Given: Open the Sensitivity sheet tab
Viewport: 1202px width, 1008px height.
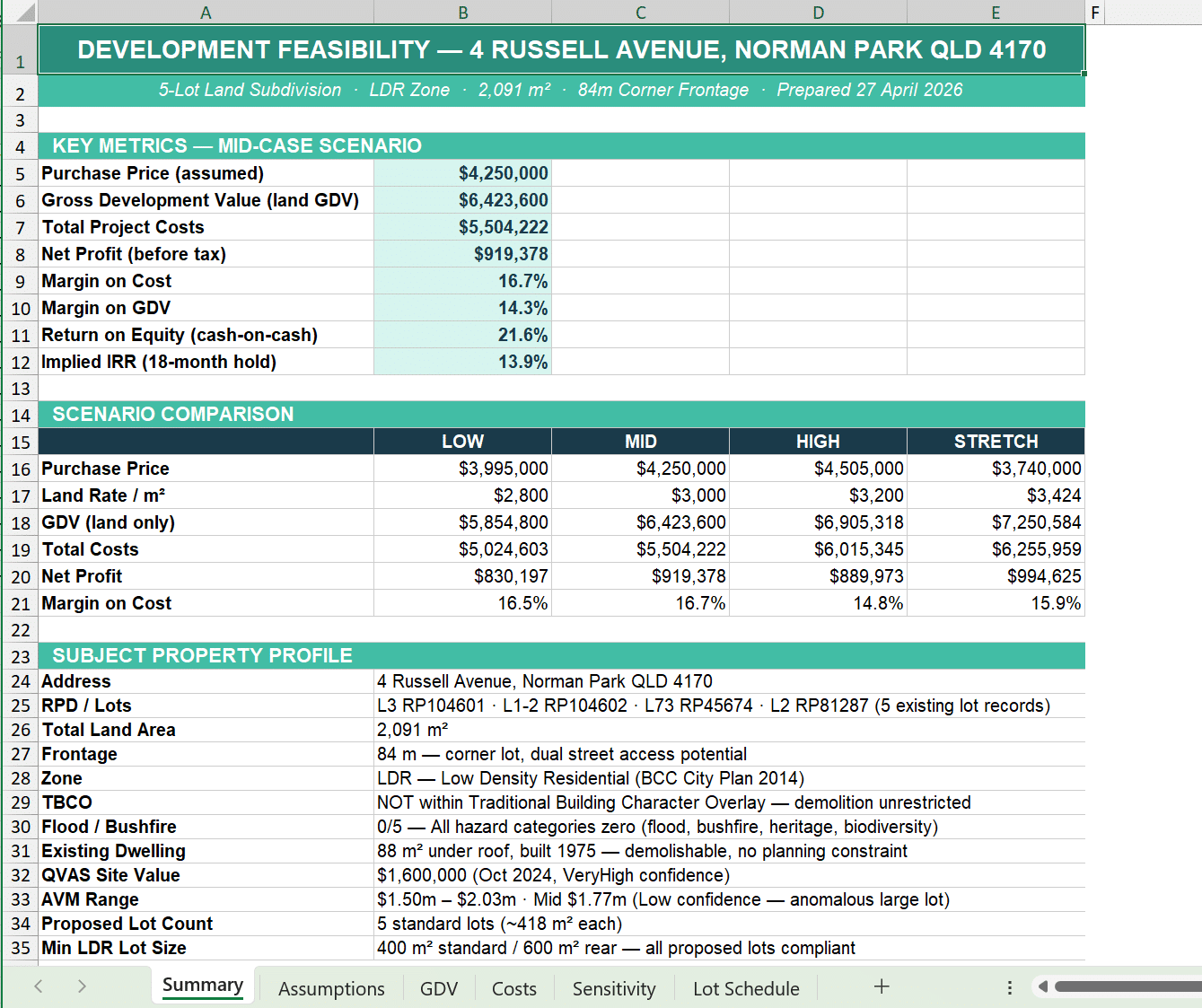Looking at the screenshot, I should point(614,988).
